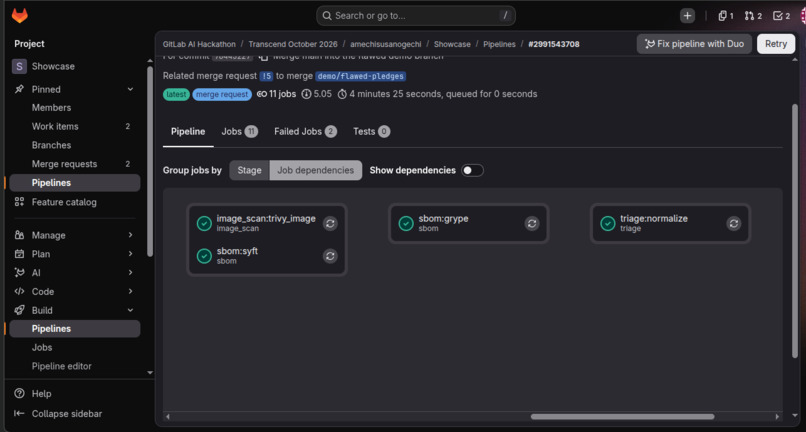The image size is (806, 432).
Task: Switch to the Jobs tab
Action: (x=240, y=132)
